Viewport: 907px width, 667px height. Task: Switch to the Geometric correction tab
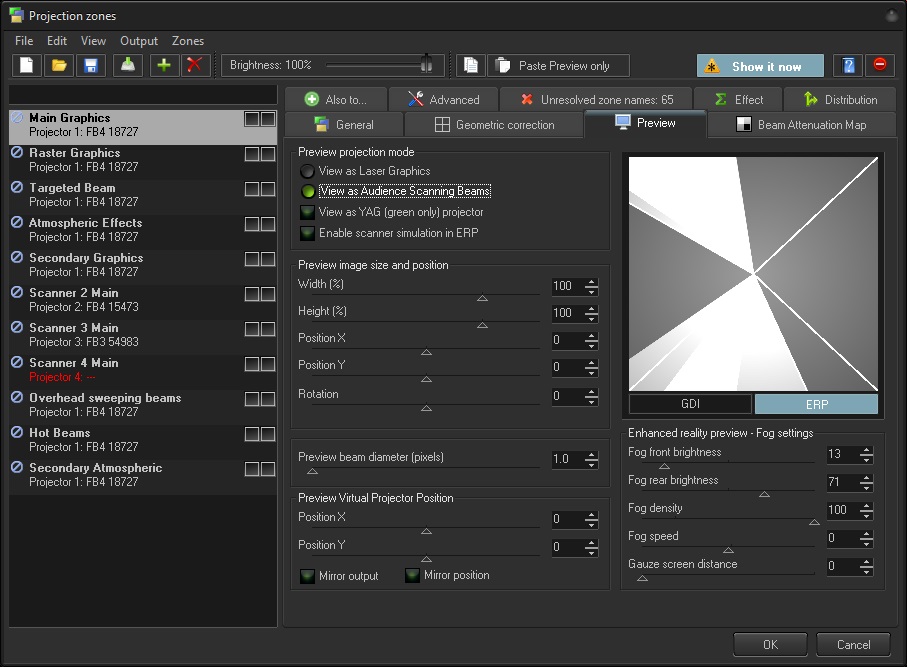(494, 125)
